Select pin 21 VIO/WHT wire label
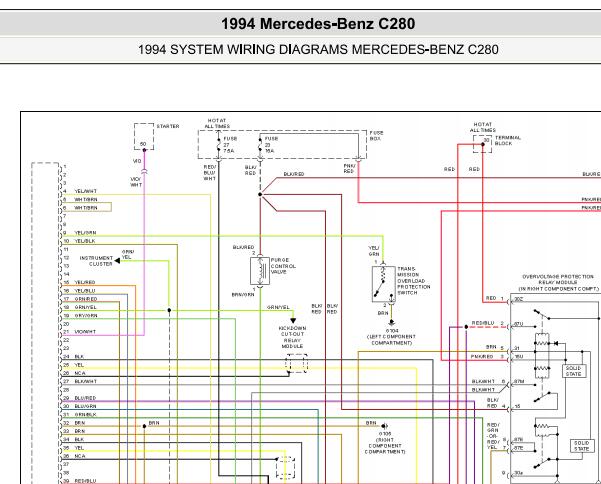This screenshot has width=601, height=484. point(85,332)
